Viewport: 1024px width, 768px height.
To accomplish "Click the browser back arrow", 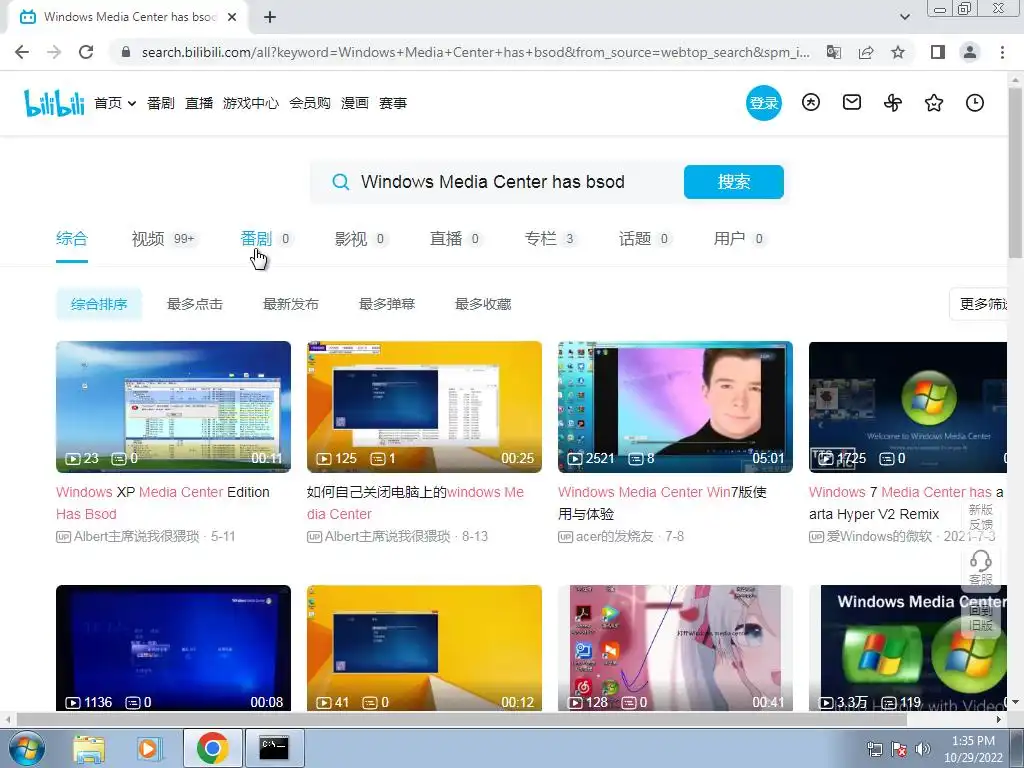I will [x=22, y=52].
